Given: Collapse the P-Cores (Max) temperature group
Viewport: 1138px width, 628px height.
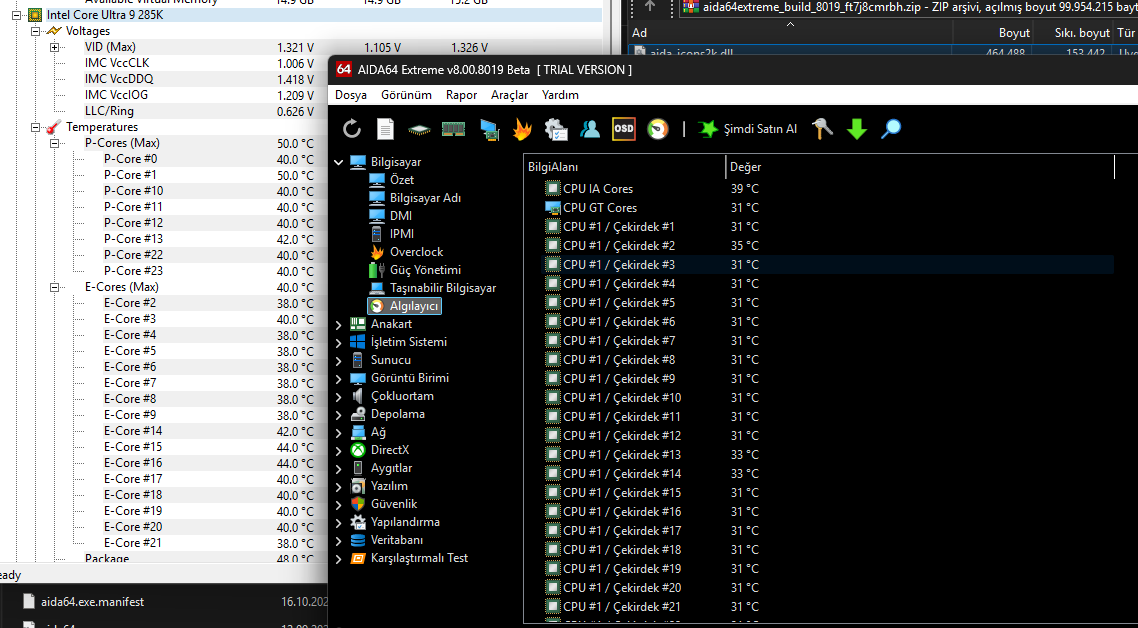Looking at the screenshot, I should [55, 143].
